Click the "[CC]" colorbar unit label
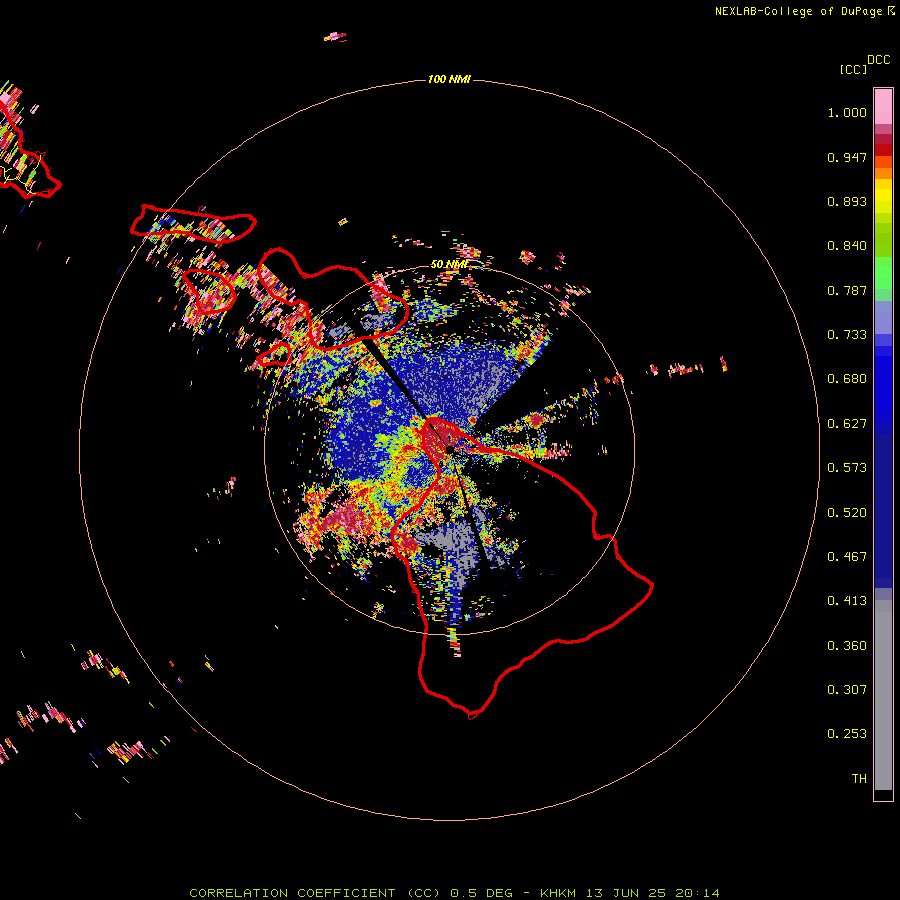Image resolution: width=900 pixels, height=900 pixels. [x=853, y=69]
